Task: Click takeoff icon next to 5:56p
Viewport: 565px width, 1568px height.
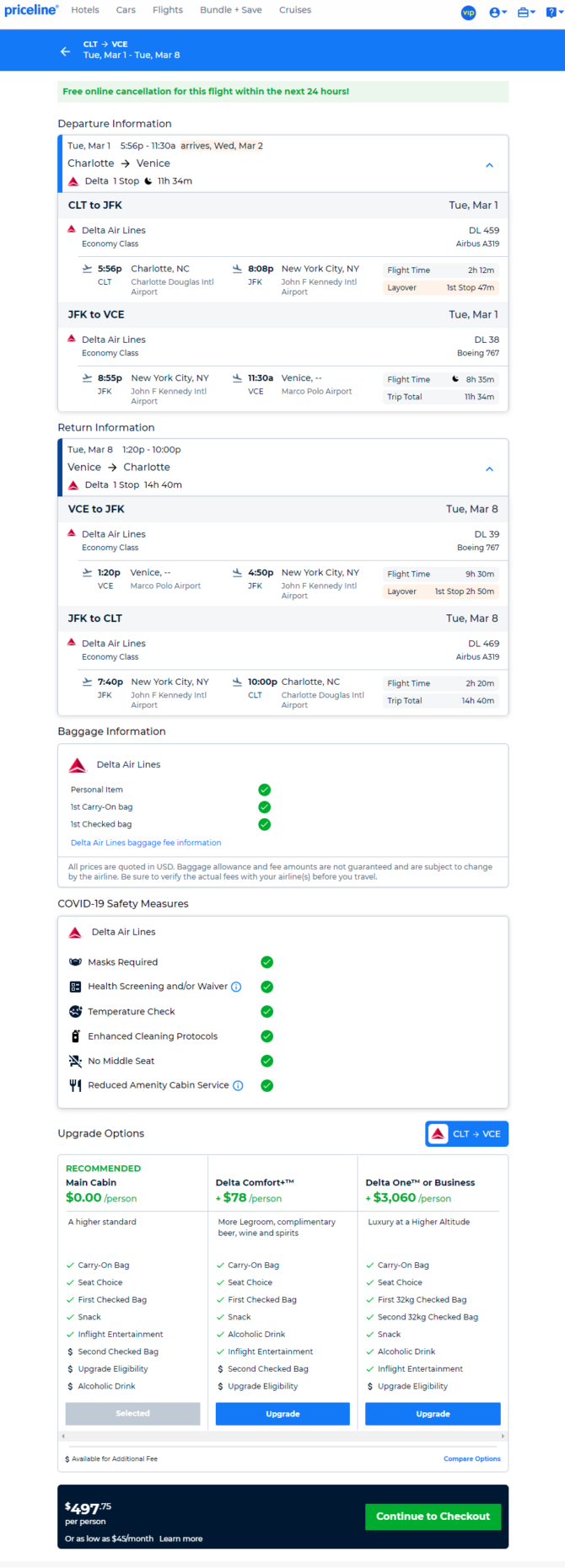Action: tap(87, 269)
